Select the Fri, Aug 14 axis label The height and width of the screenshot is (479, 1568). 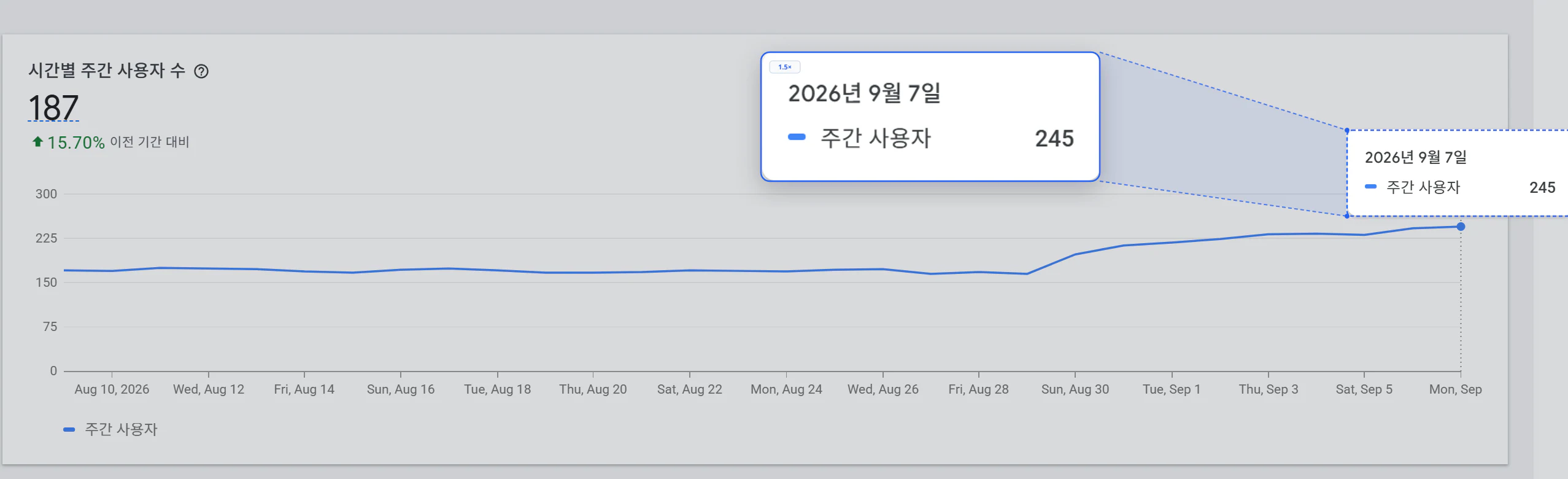tap(304, 389)
